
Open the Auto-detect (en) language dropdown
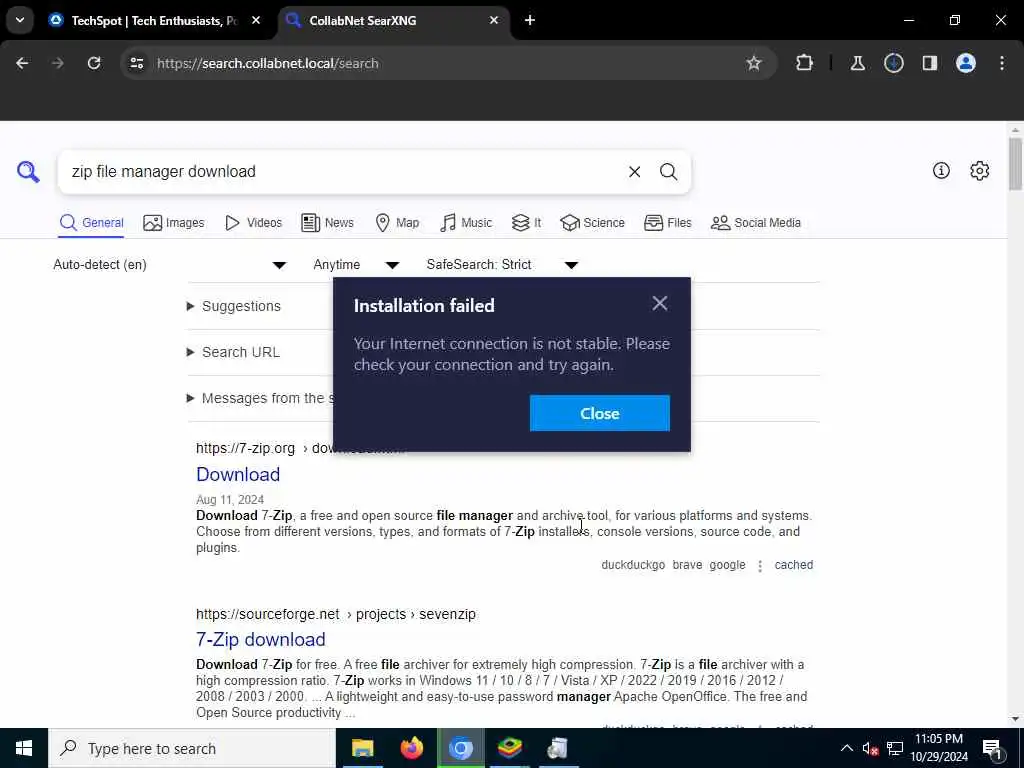[170, 264]
